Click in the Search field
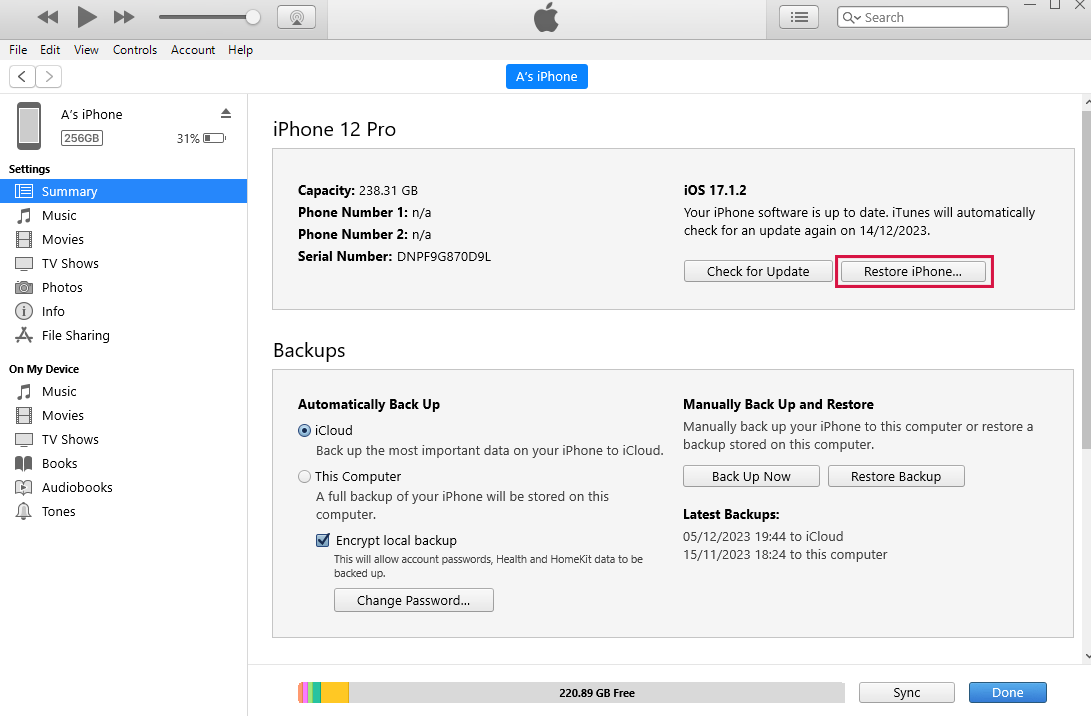Viewport: 1091px width, 716px height. (923, 17)
